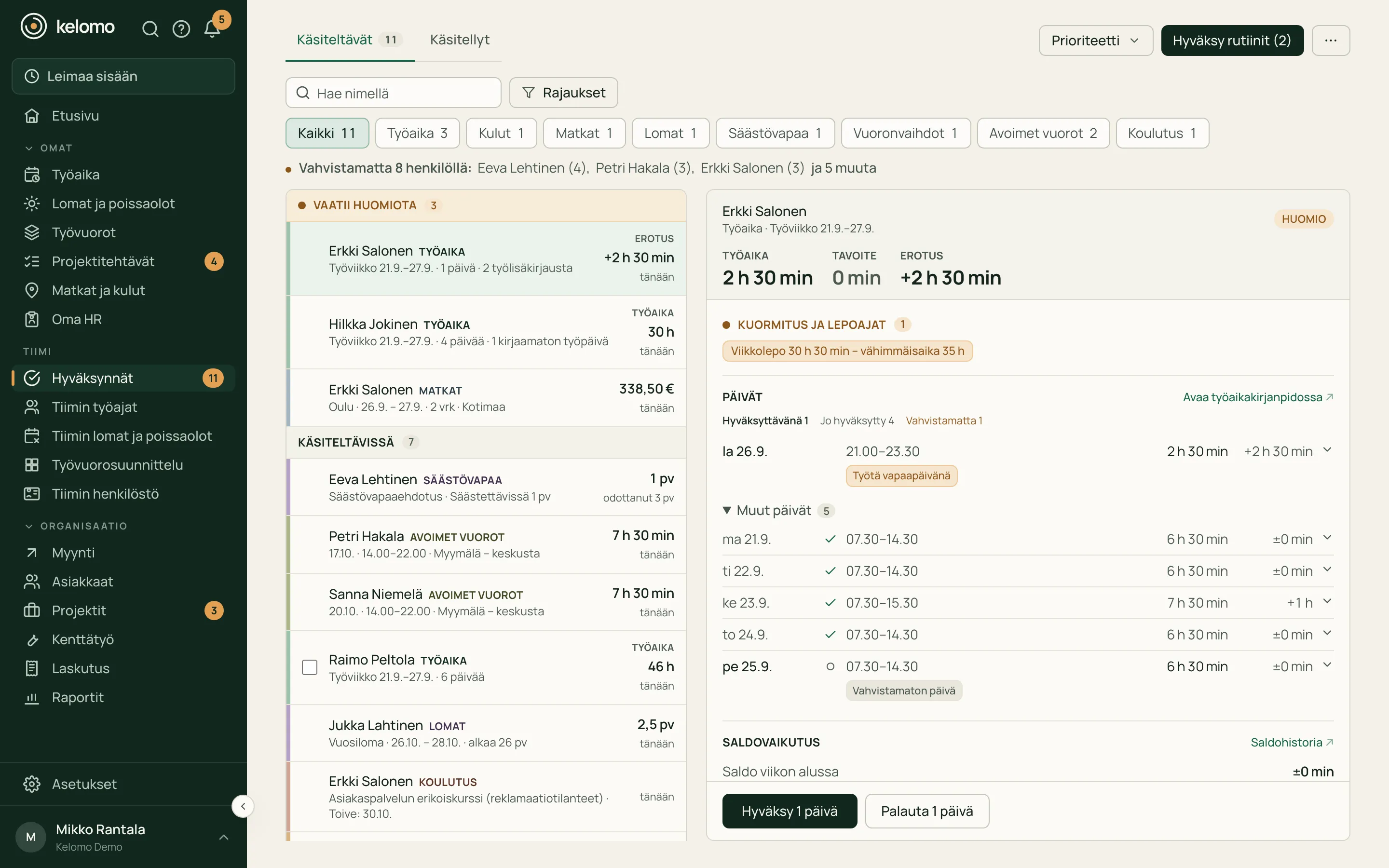
Task: Select the Käsiteltävät tab
Action: (350, 40)
